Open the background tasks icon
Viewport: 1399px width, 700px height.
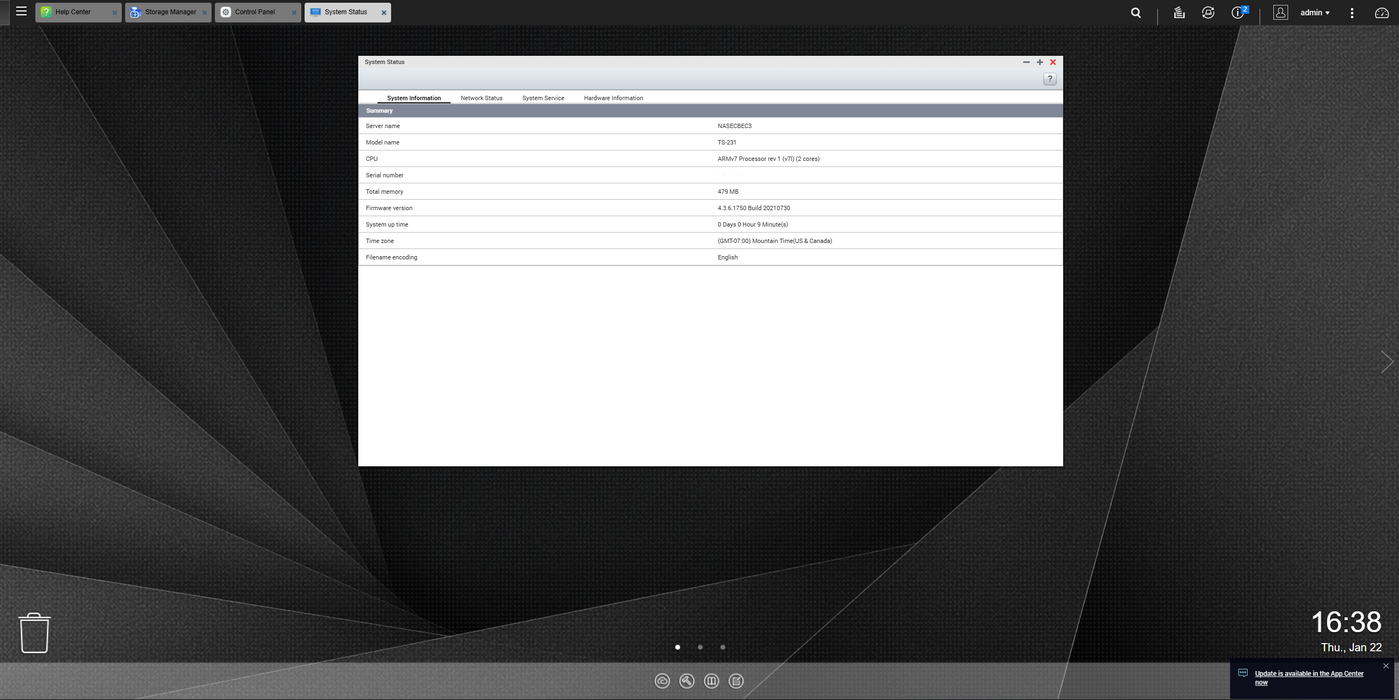pyautogui.click(x=1179, y=13)
